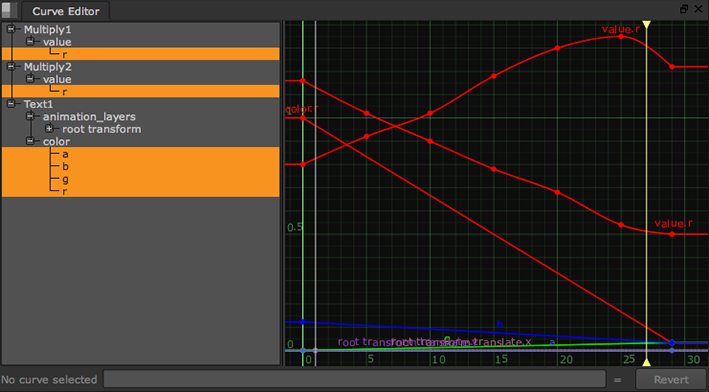Image resolution: width=709 pixels, height=392 pixels.
Task: Select the r curve under Multiply1 value
Action: click(x=141, y=54)
